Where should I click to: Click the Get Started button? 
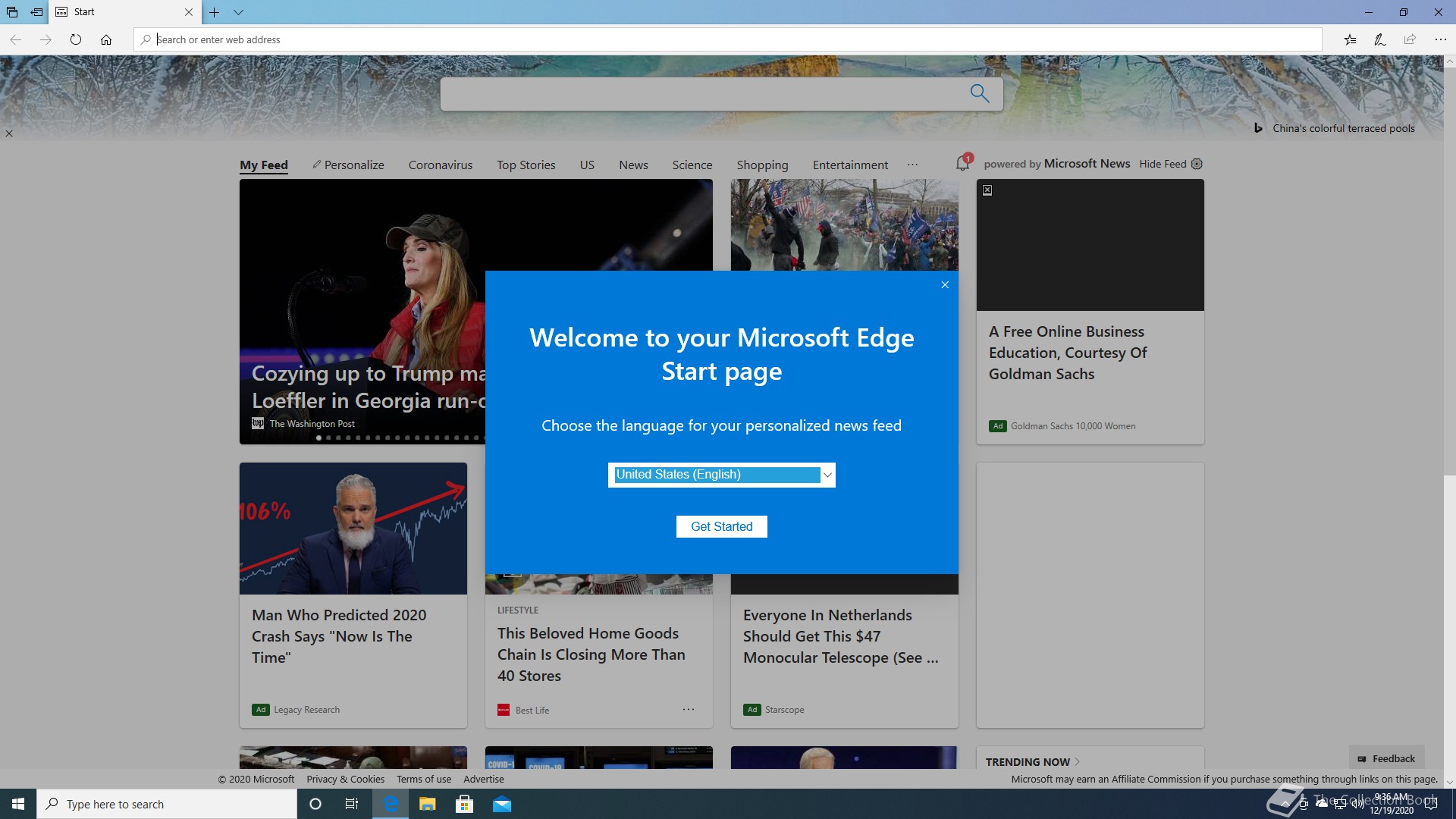pyautogui.click(x=722, y=526)
